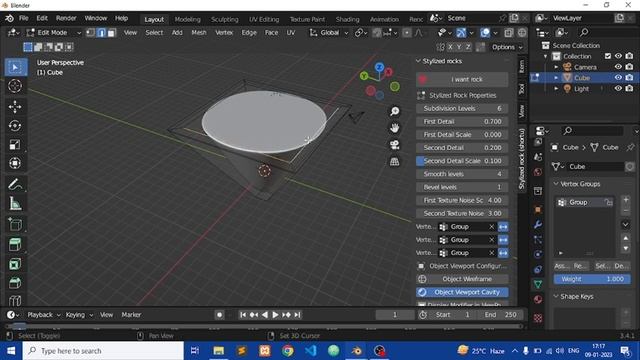This screenshot has width=640, height=360.
Task: Disable Camera in renders
Action: [629, 67]
